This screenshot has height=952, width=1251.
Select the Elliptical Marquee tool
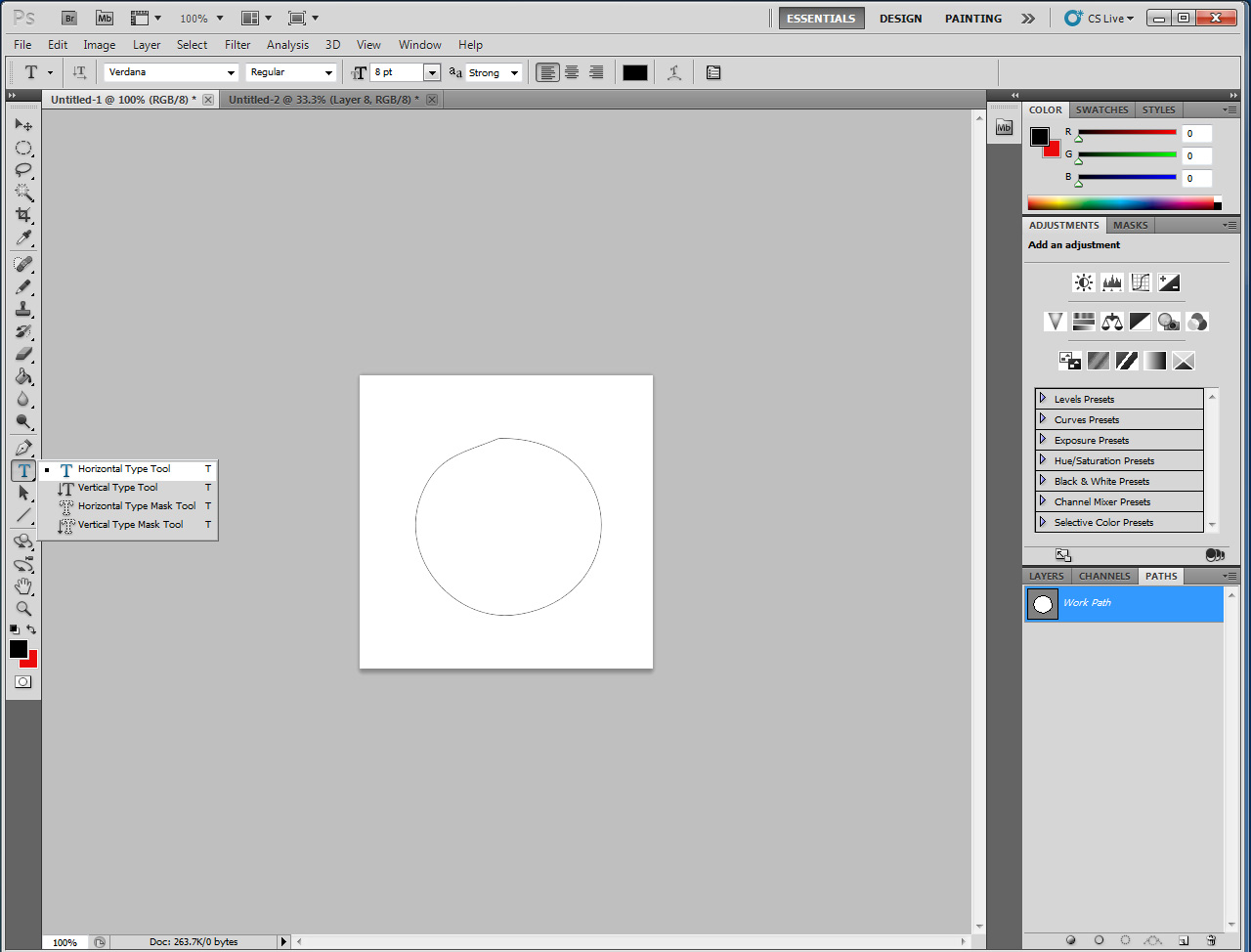point(23,148)
